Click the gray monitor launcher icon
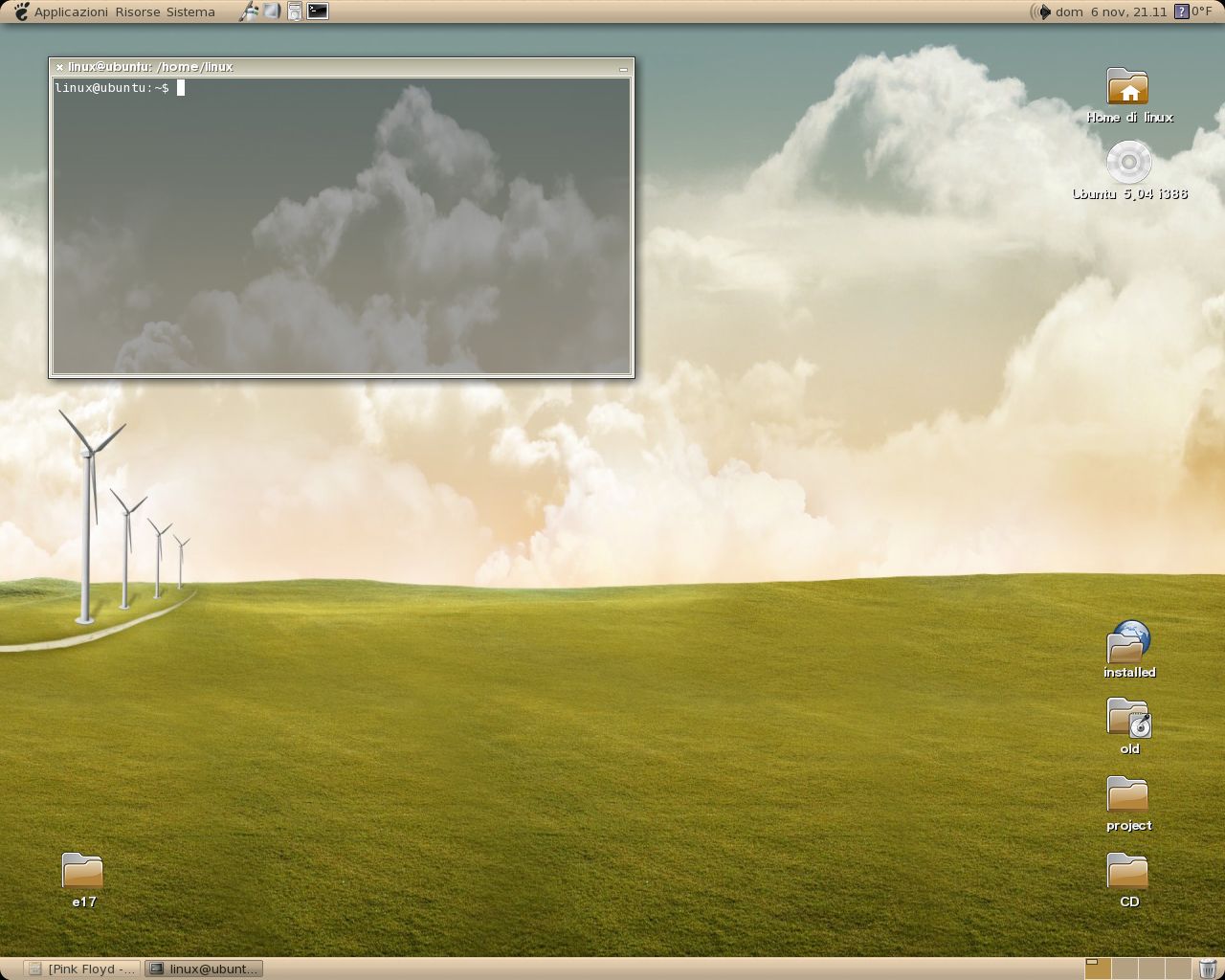 coord(272,11)
